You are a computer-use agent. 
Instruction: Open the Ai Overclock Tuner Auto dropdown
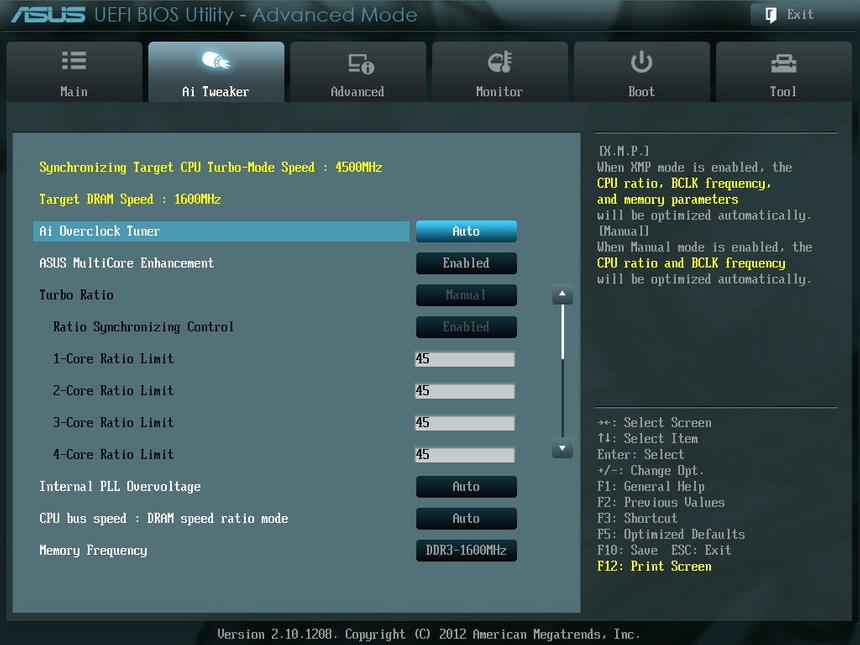click(x=466, y=231)
